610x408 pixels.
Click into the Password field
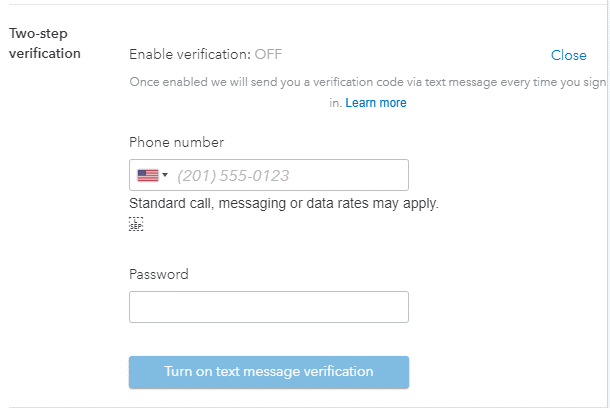pyautogui.click(x=269, y=307)
